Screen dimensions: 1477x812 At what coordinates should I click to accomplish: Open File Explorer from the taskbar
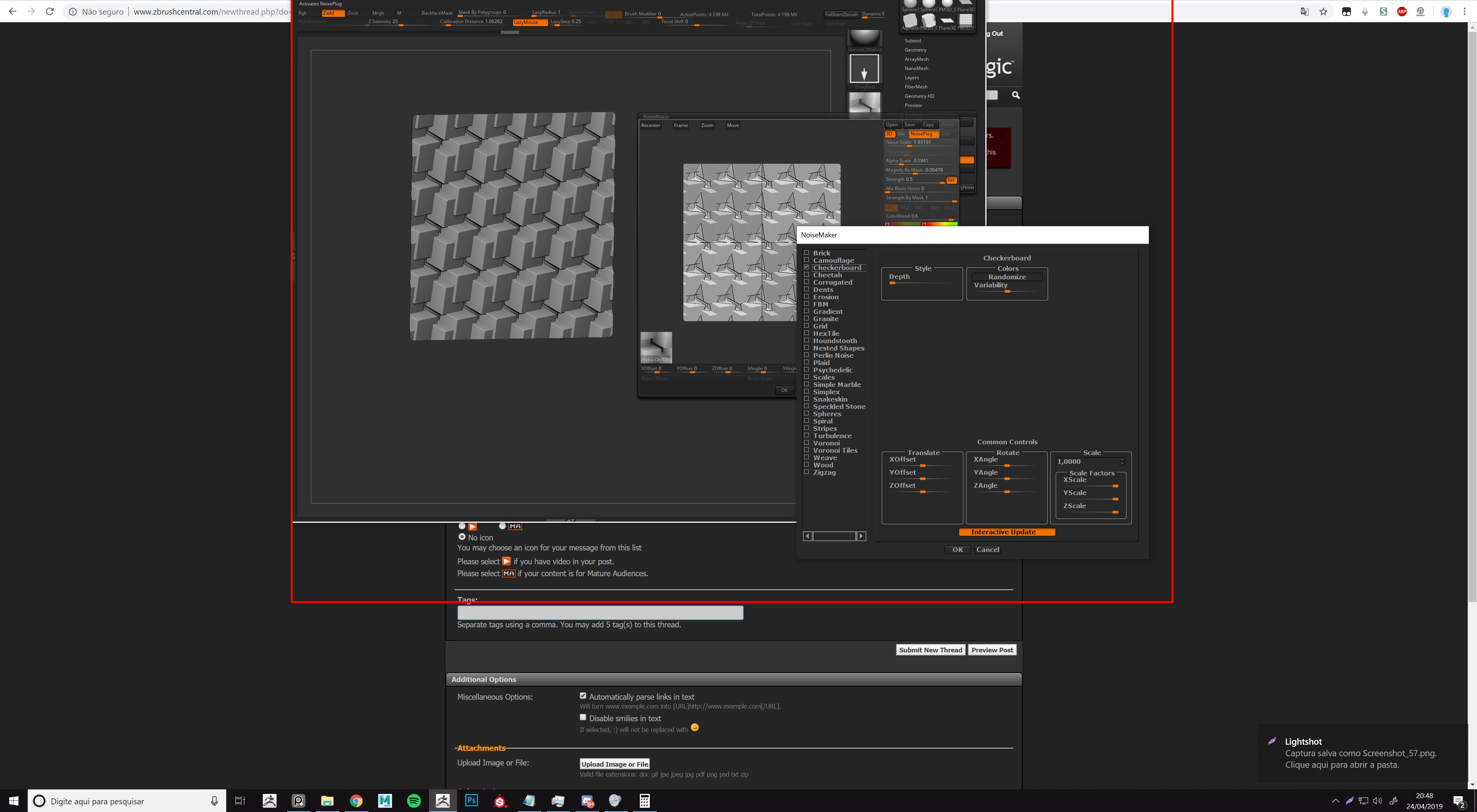point(327,800)
